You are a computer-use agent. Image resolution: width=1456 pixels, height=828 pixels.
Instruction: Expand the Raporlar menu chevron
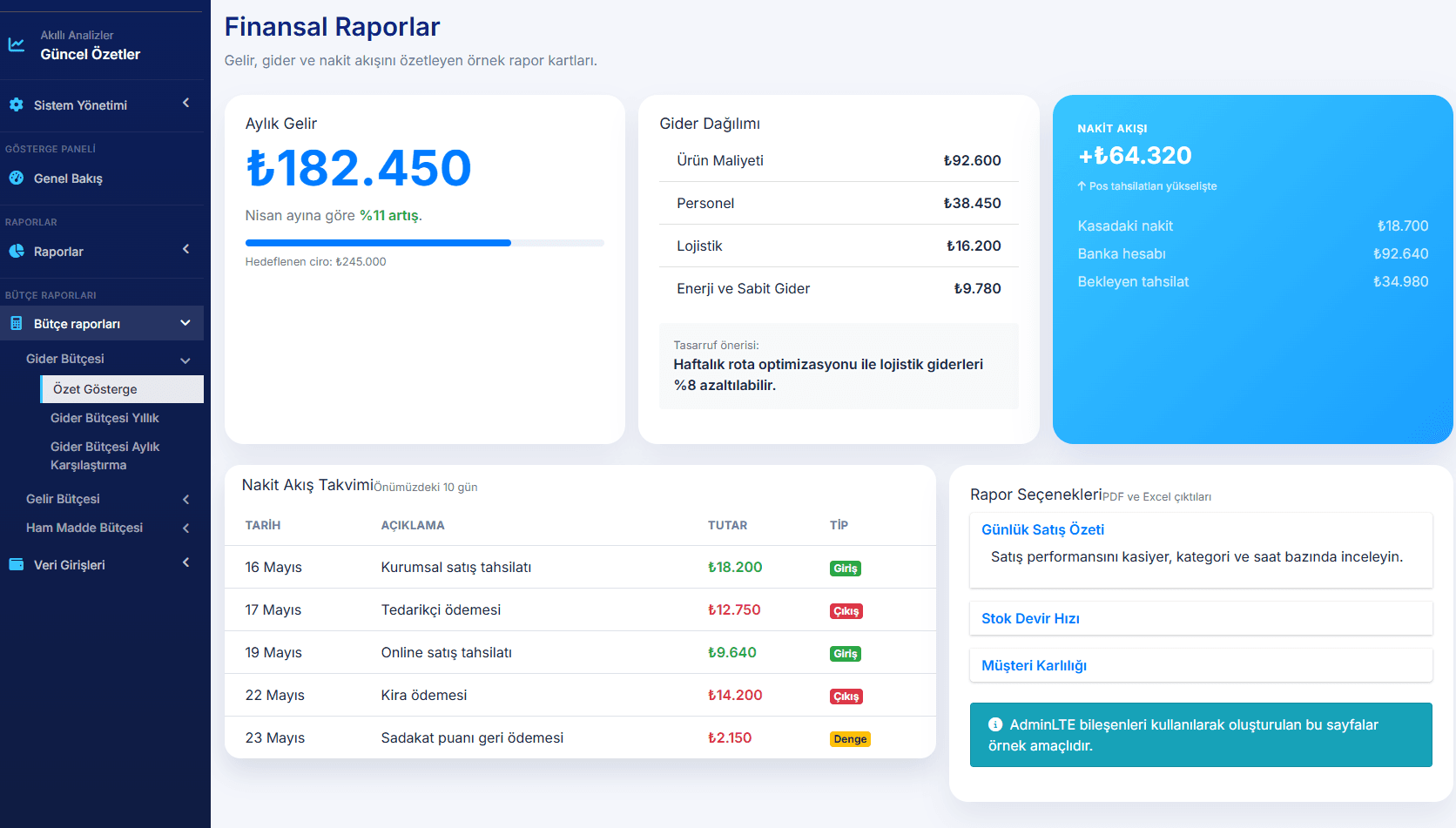185,250
